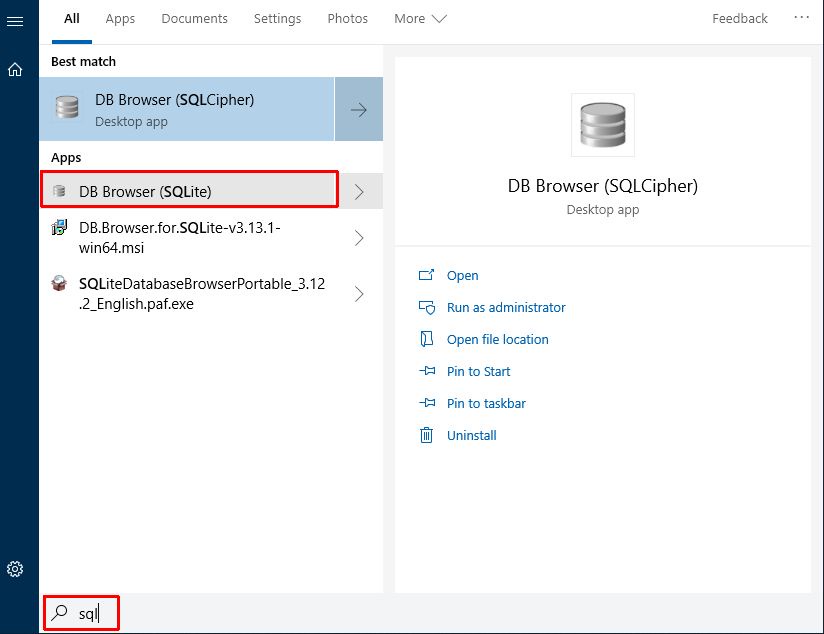Select DB Browser (SQLCipher) best match result
This screenshot has width=824, height=634.
(187, 109)
